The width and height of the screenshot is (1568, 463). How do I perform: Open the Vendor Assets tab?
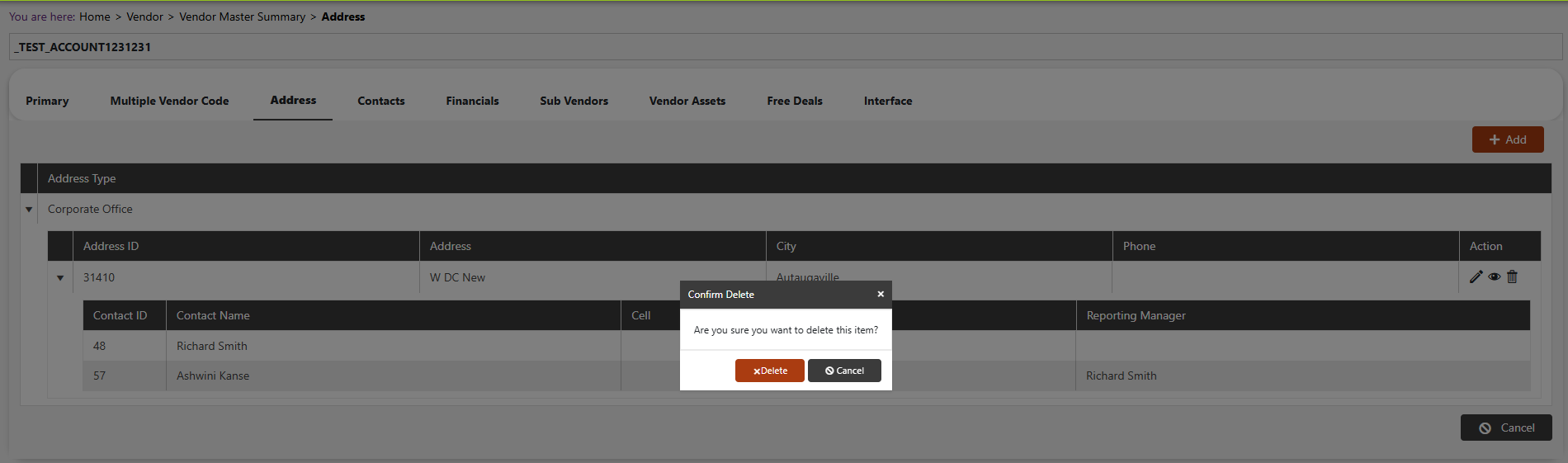coord(687,101)
